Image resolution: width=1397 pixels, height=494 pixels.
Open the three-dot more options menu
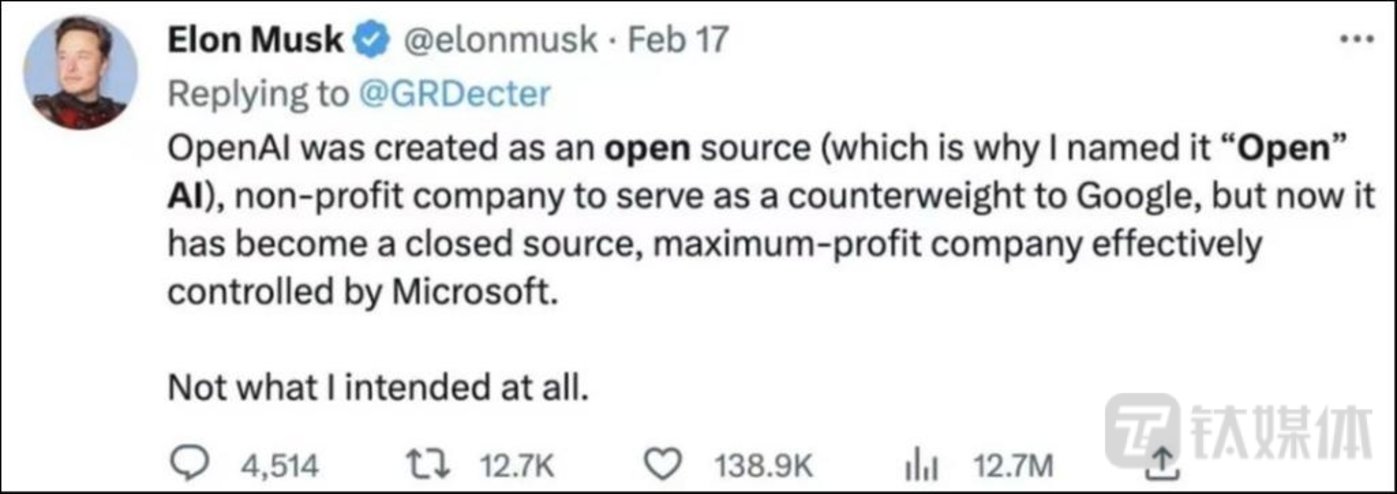click(1357, 39)
